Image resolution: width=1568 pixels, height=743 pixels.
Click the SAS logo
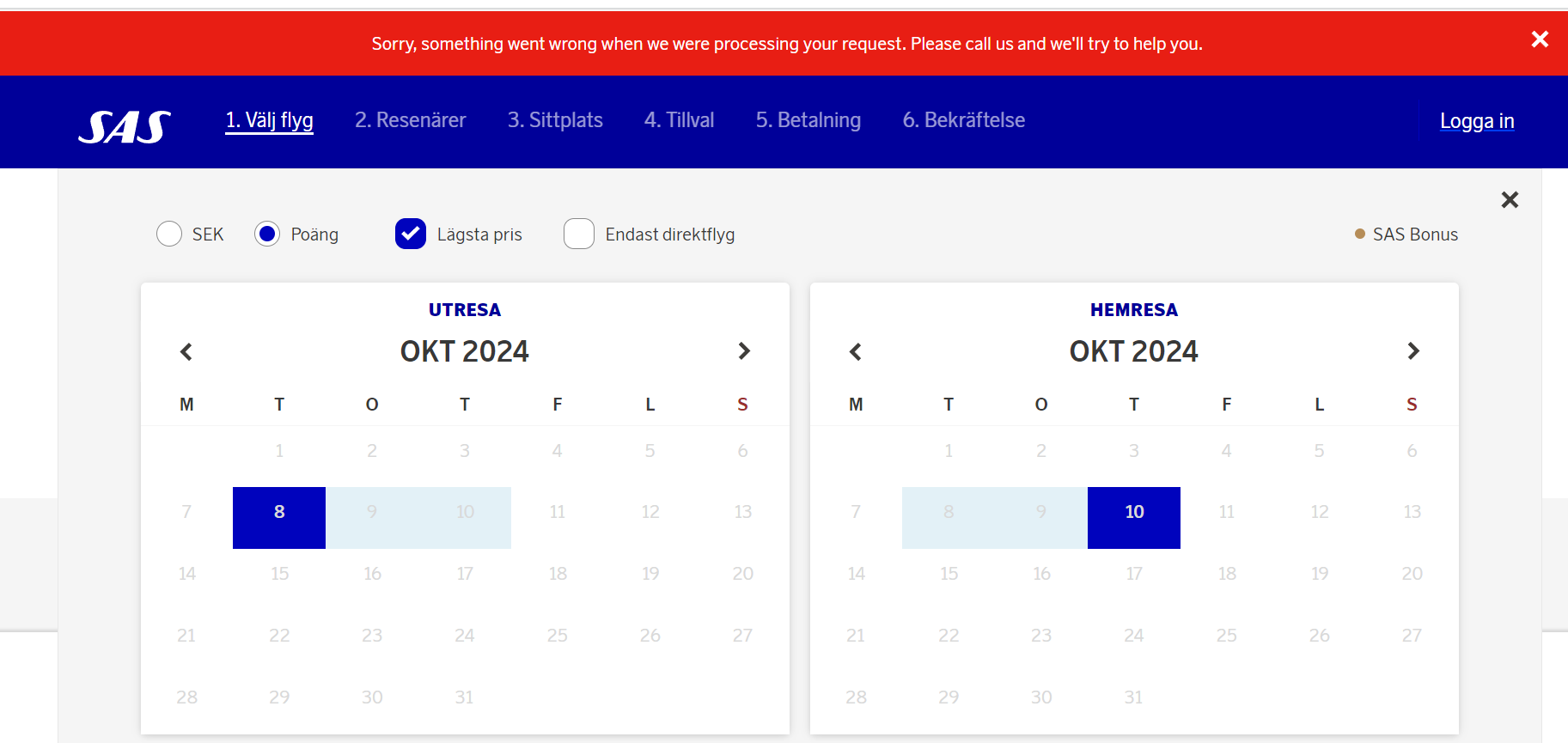point(125,127)
